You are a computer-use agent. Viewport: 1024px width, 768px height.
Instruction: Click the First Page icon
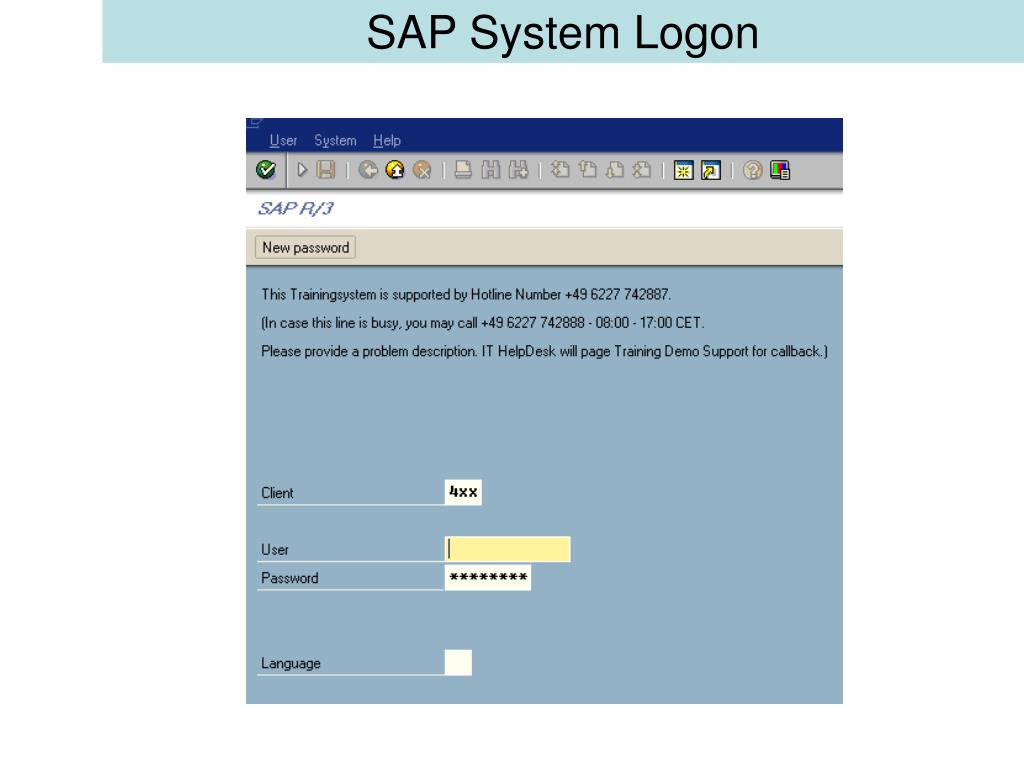point(560,170)
